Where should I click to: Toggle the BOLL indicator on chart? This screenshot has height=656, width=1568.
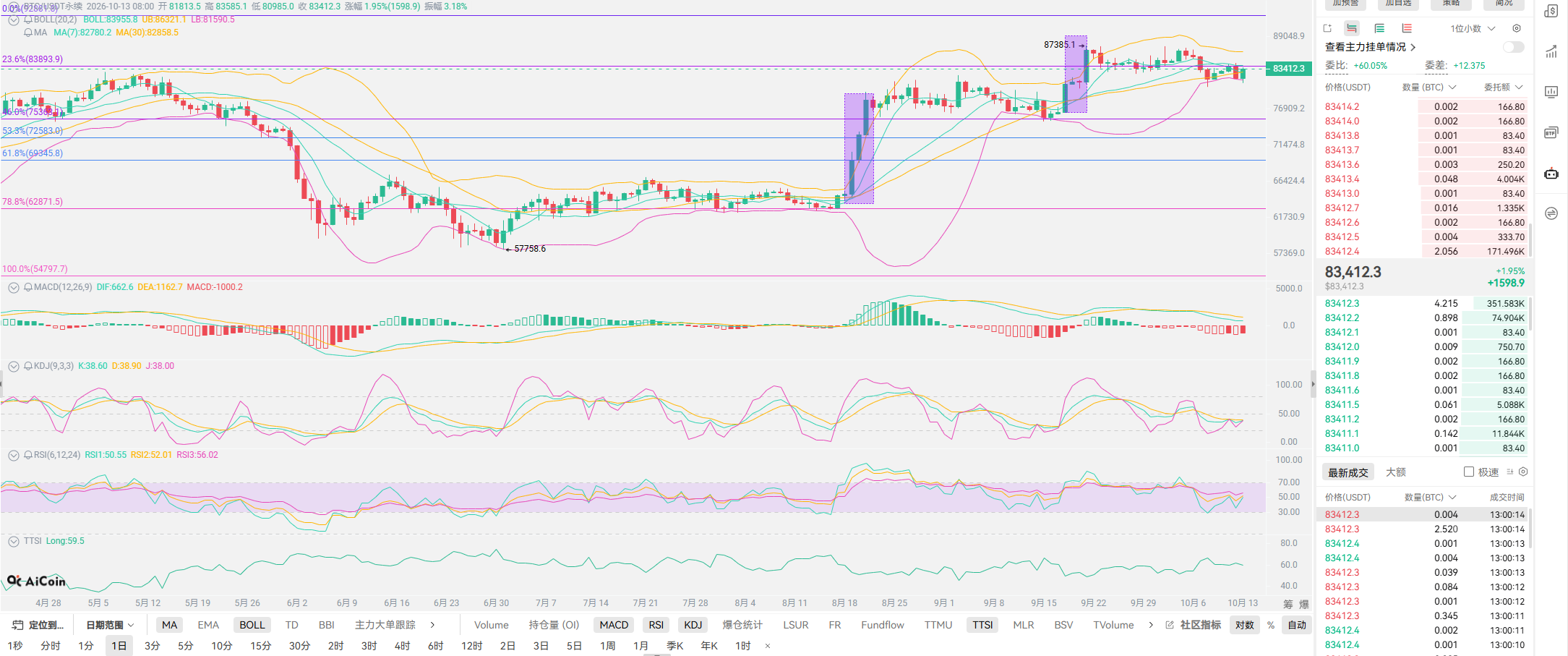click(x=252, y=625)
